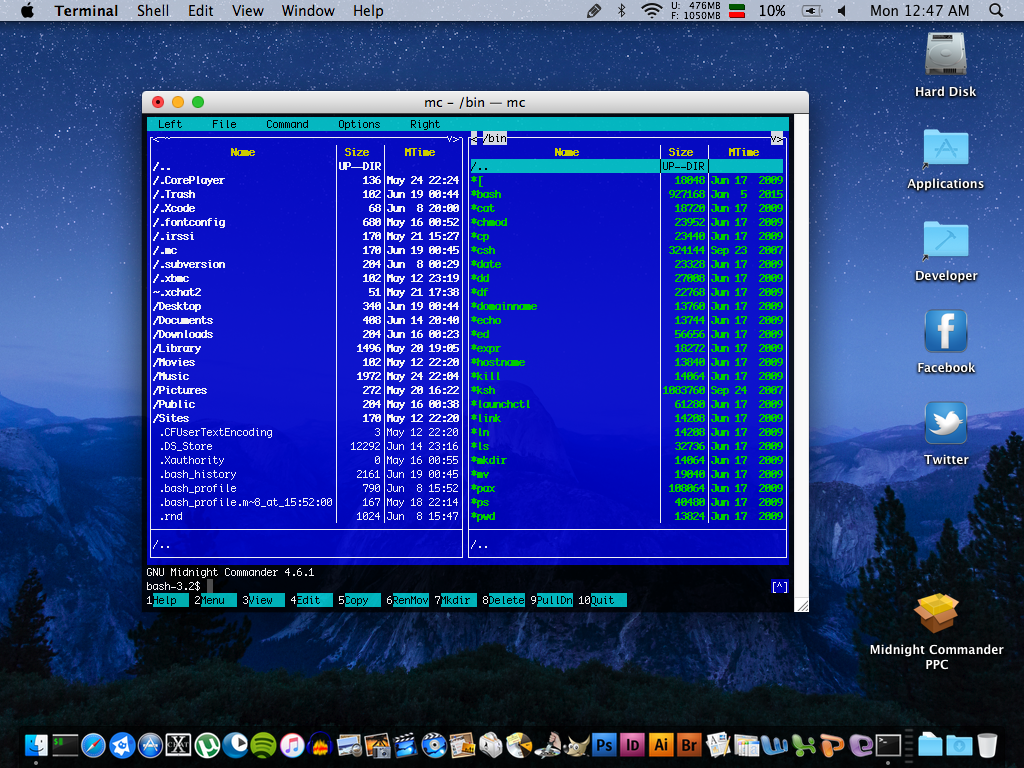This screenshot has height=768, width=1024.
Task: Click the Wi-Fi status icon
Action: coord(651,10)
